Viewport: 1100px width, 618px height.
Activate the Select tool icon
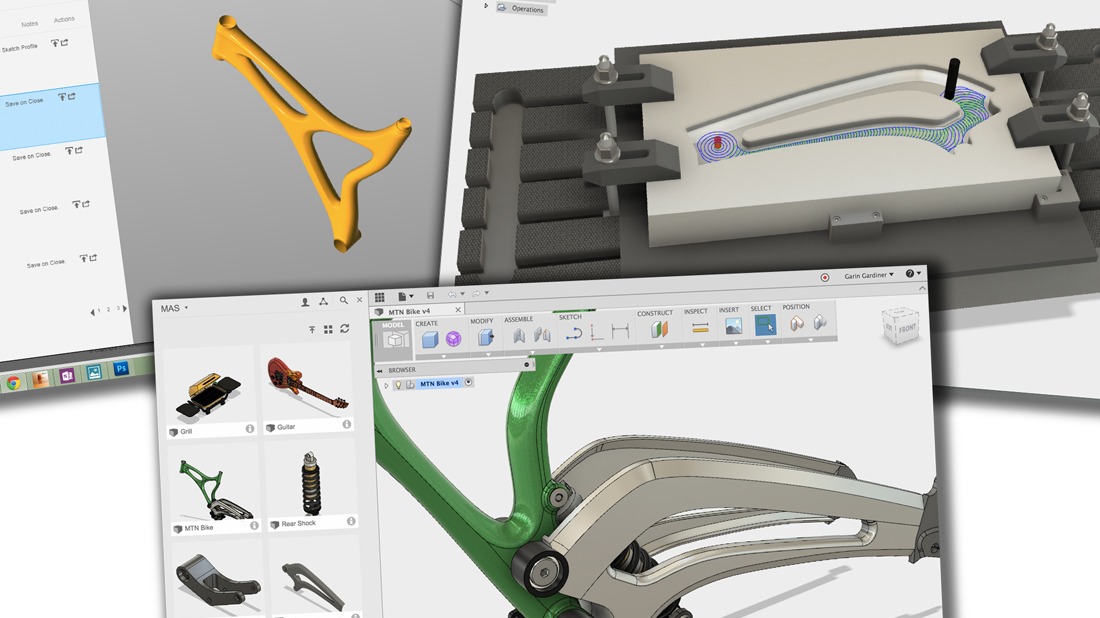coord(765,325)
